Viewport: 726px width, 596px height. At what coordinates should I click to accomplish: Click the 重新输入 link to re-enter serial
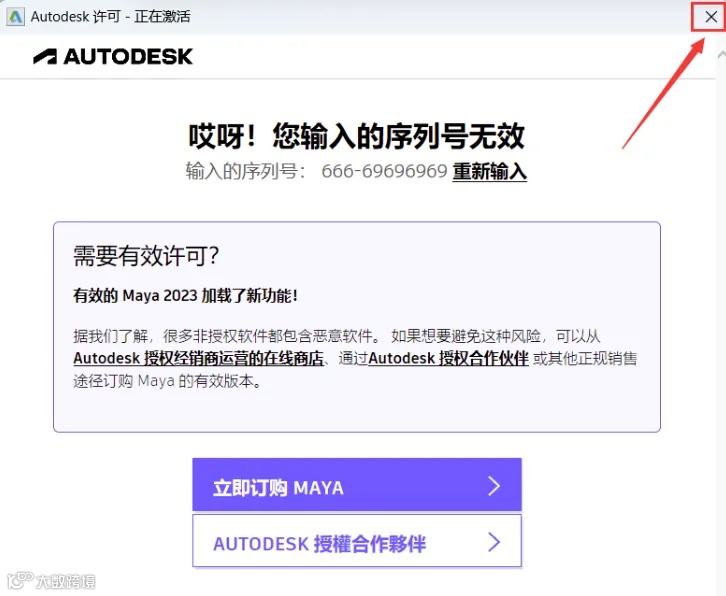point(489,172)
